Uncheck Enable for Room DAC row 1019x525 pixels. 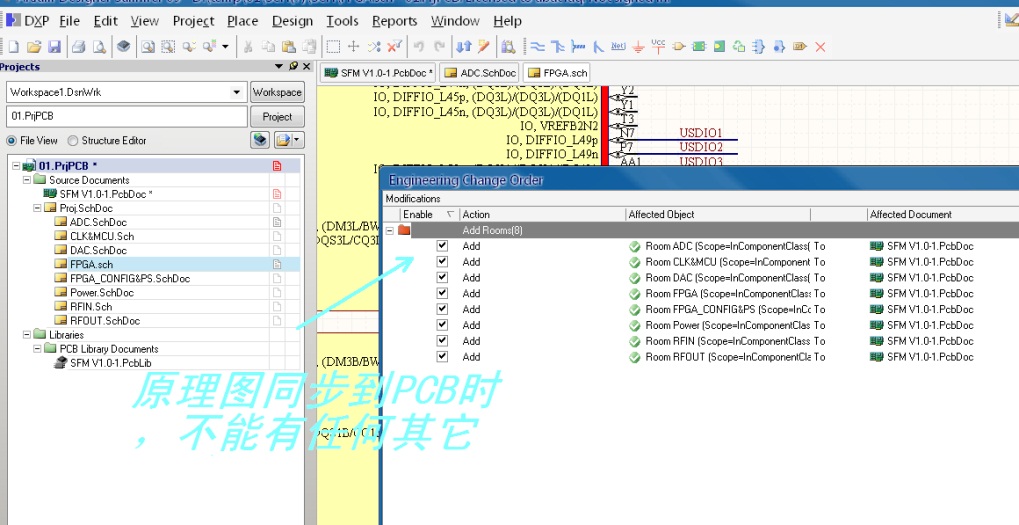[x=443, y=277]
